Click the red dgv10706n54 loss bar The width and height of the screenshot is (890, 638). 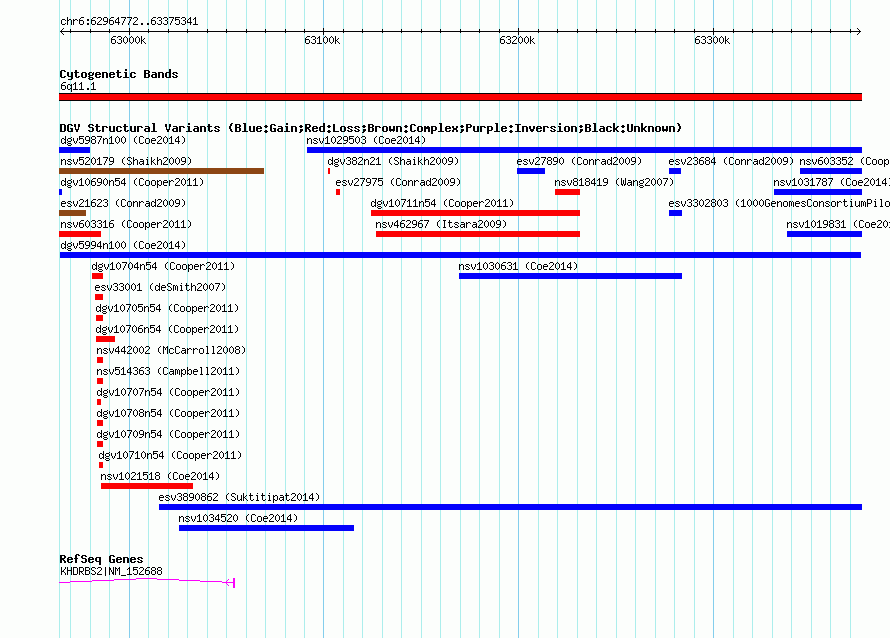tap(106, 339)
